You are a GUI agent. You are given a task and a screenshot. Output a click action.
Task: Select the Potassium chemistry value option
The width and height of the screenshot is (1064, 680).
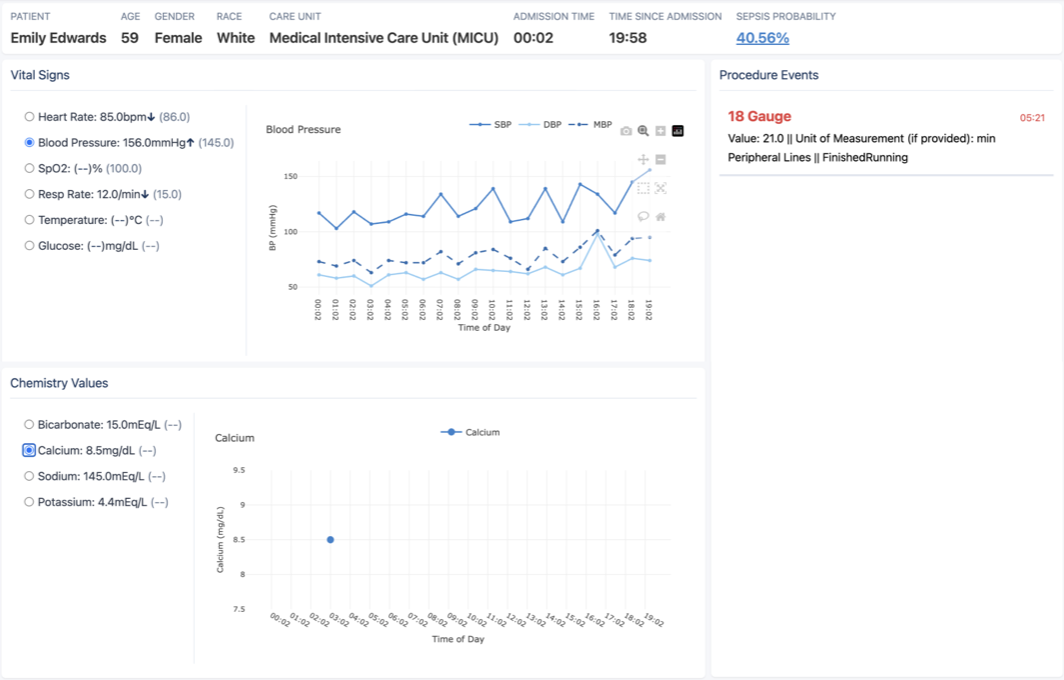(28, 502)
